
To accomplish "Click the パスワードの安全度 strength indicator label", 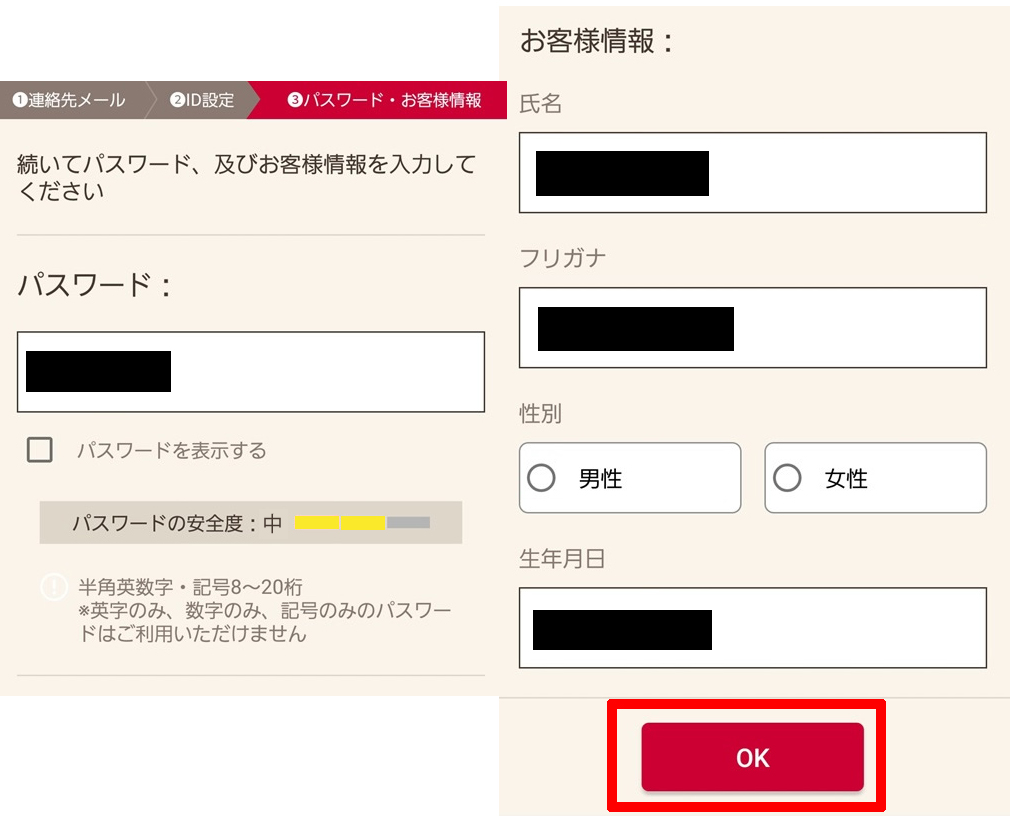I will click(x=176, y=523).
